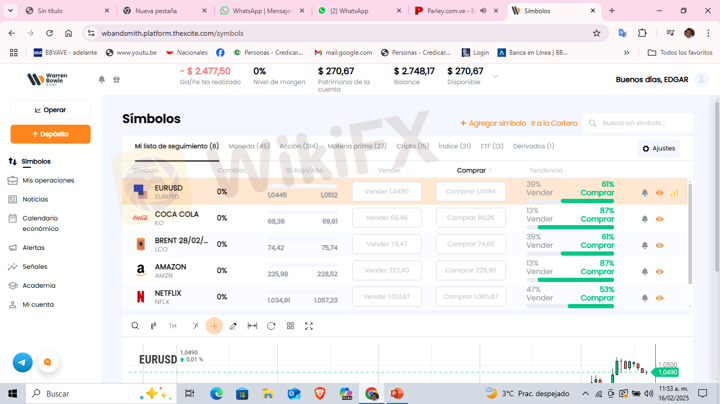Open the Telegram chat bubble

point(22,362)
